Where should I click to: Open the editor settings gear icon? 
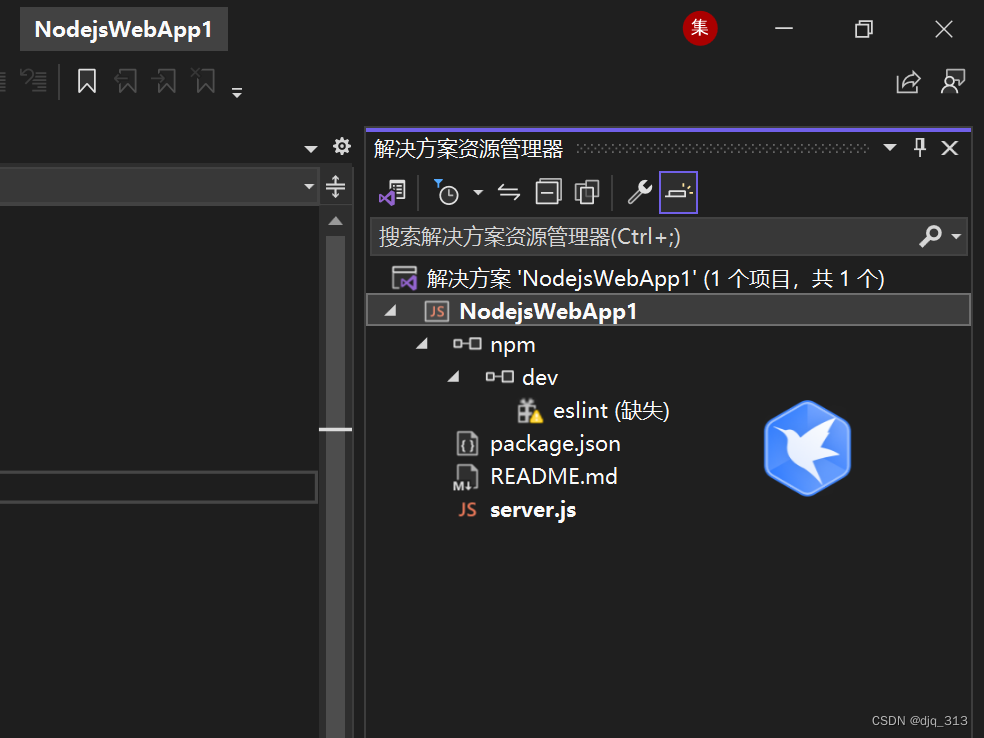click(x=342, y=146)
